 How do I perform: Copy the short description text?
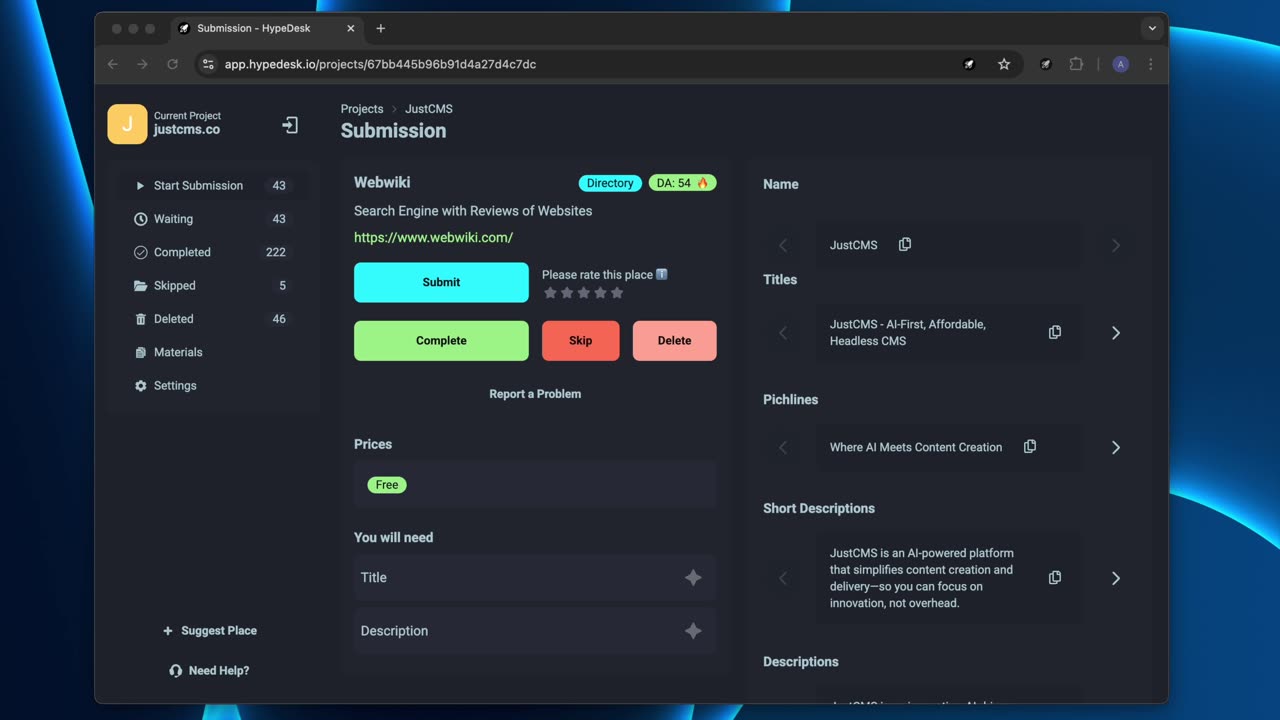tap(1055, 578)
